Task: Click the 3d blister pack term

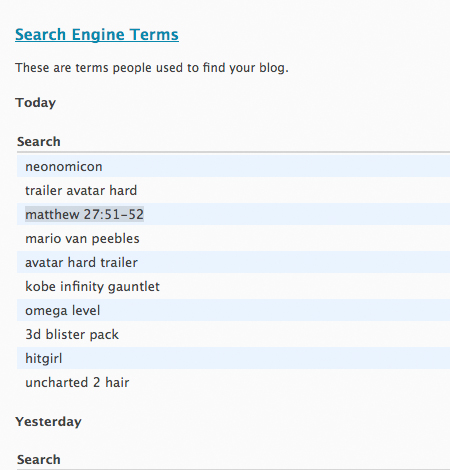Action: click(x=72, y=334)
